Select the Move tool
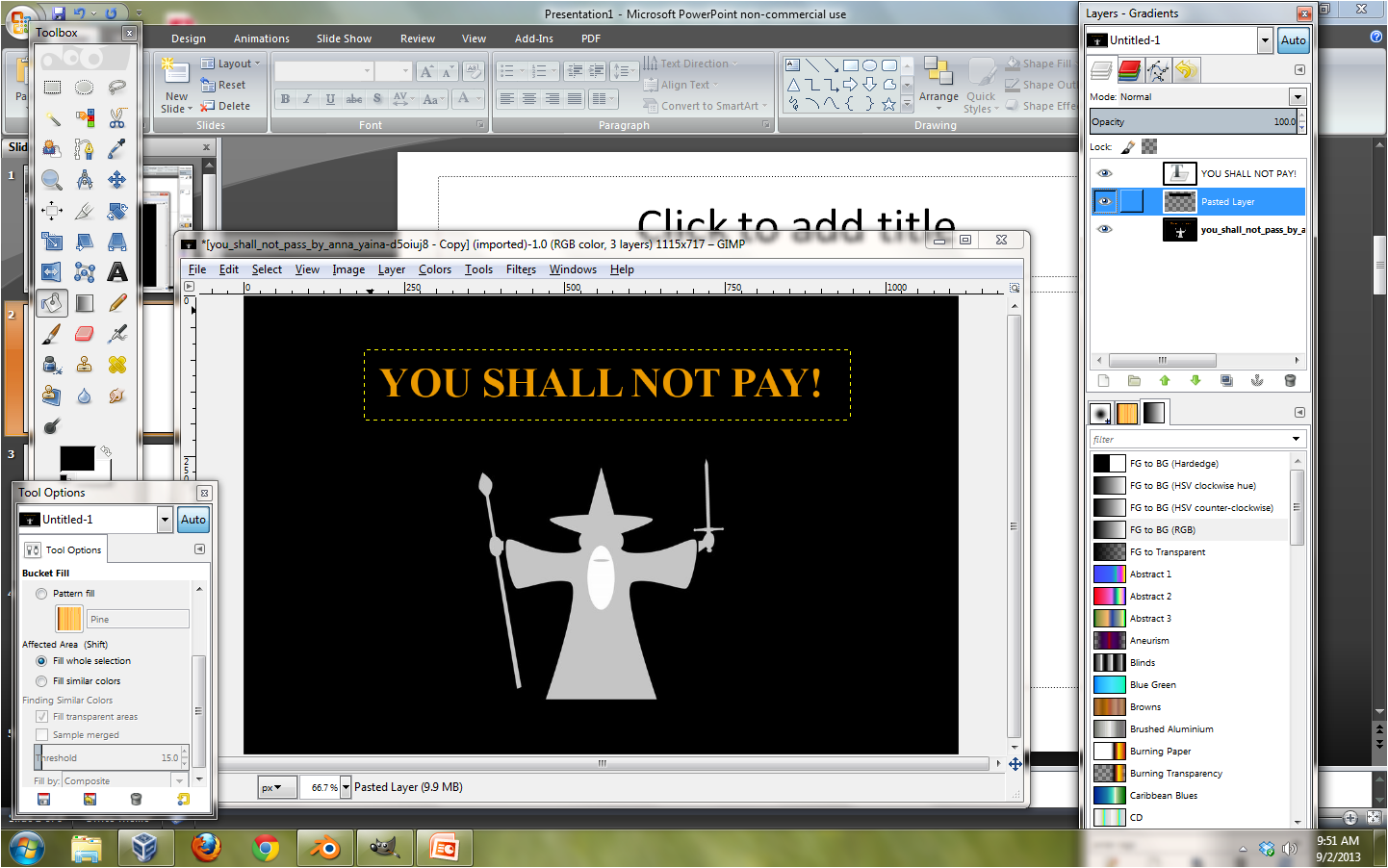Image resolution: width=1388 pixels, height=868 pixels. click(116, 180)
